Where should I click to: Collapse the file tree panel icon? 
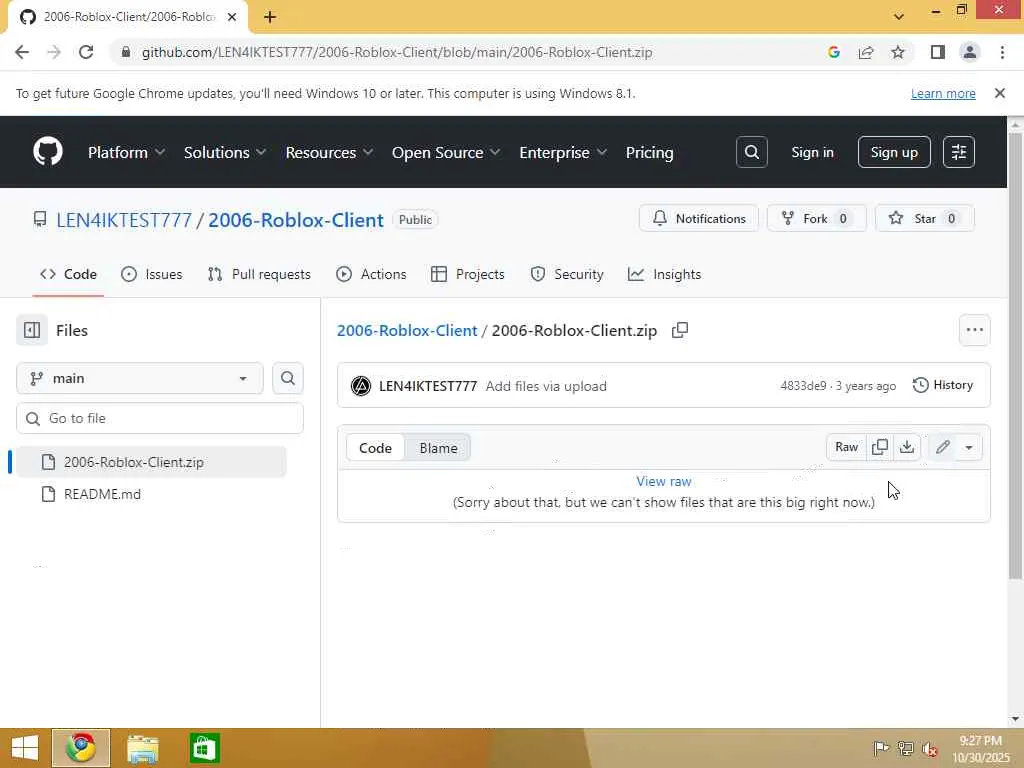tap(31, 330)
